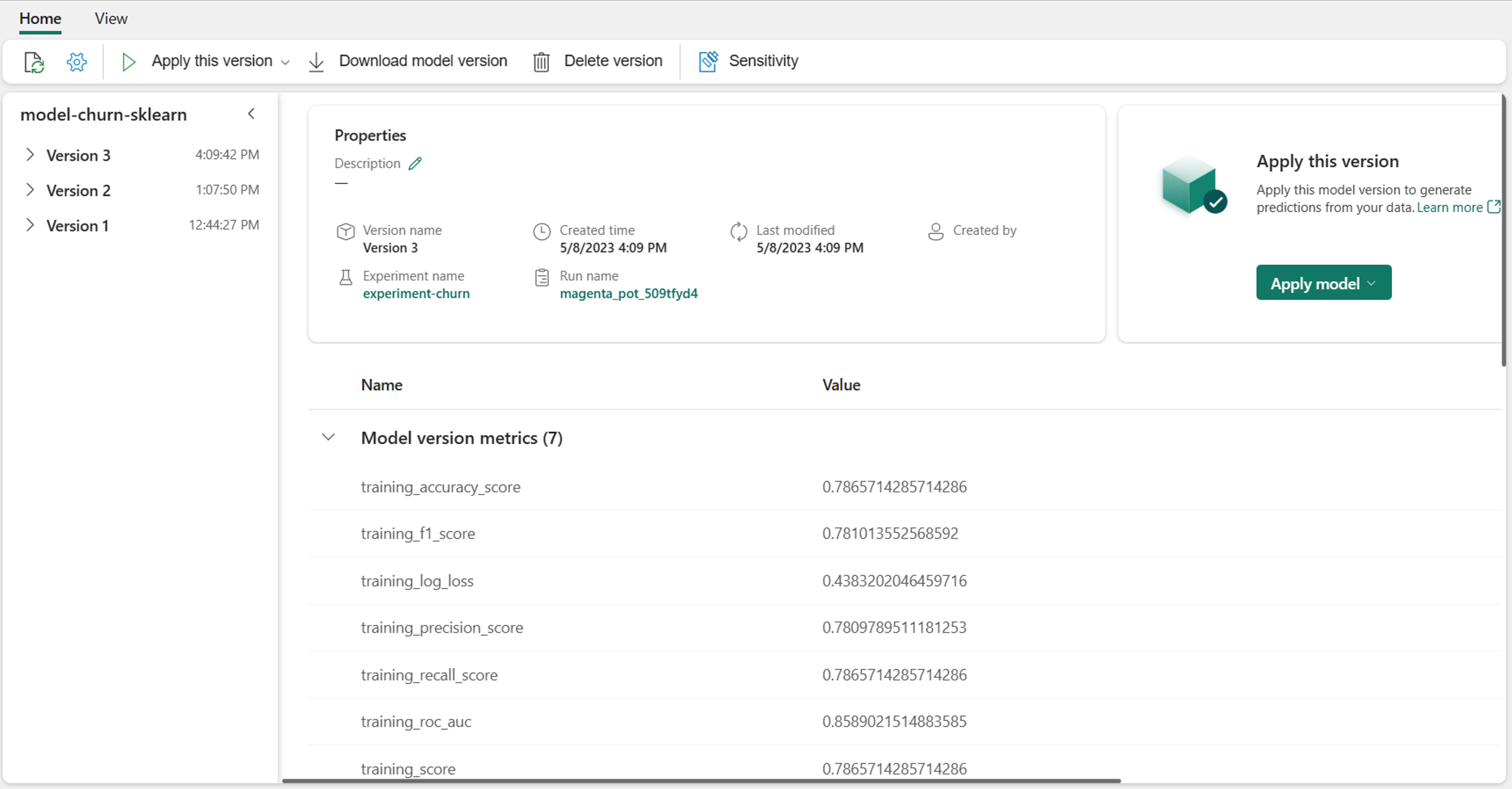Image resolution: width=1512 pixels, height=789 pixels.
Task: Expand the Version 2 tree item
Action: click(x=29, y=189)
